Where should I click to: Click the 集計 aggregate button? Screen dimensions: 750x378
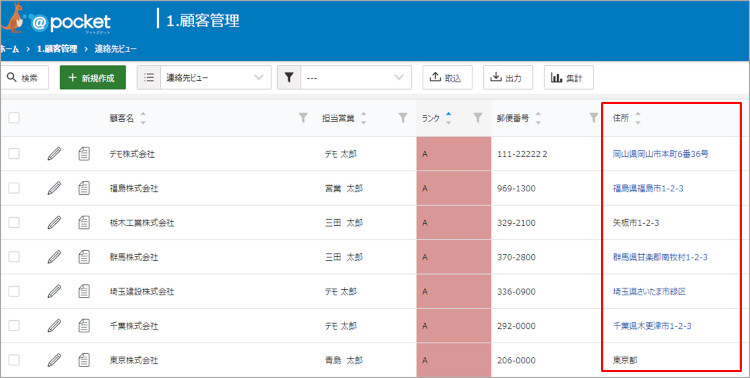(x=569, y=78)
